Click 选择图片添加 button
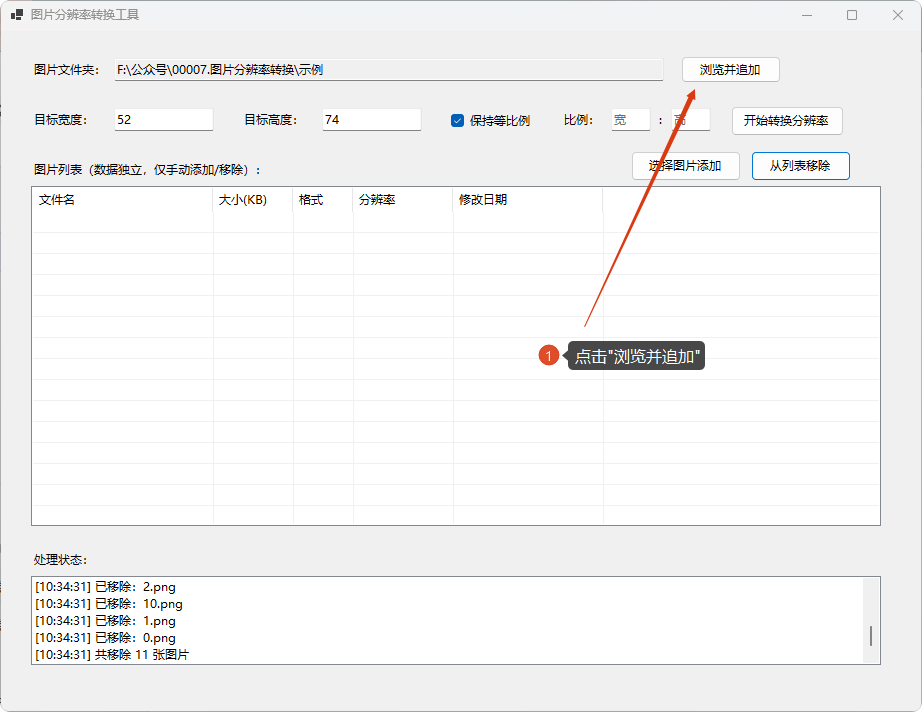The width and height of the screenshot is (922, 712). 685,166
